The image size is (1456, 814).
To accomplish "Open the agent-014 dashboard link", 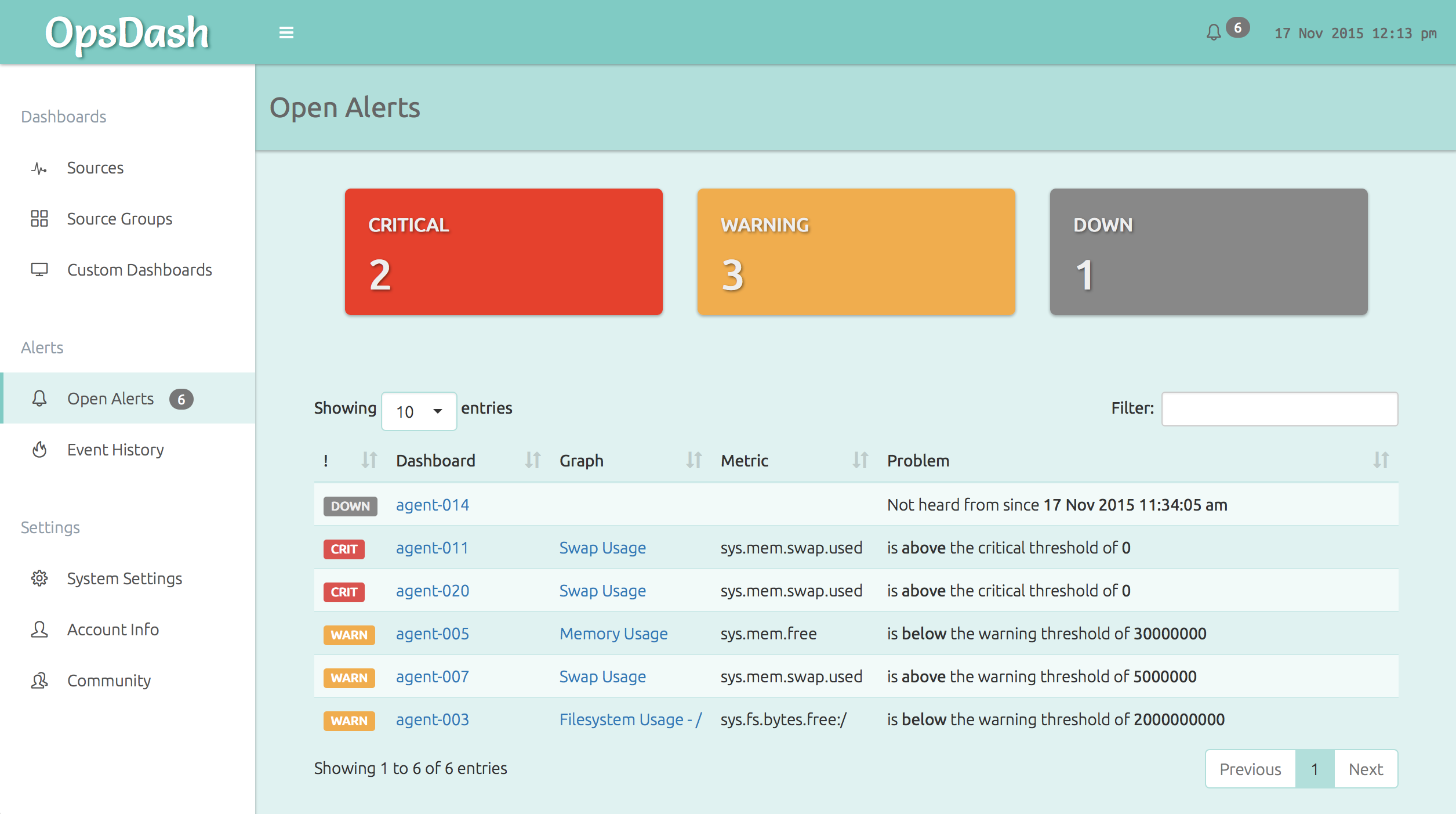I will pos(433,505).
